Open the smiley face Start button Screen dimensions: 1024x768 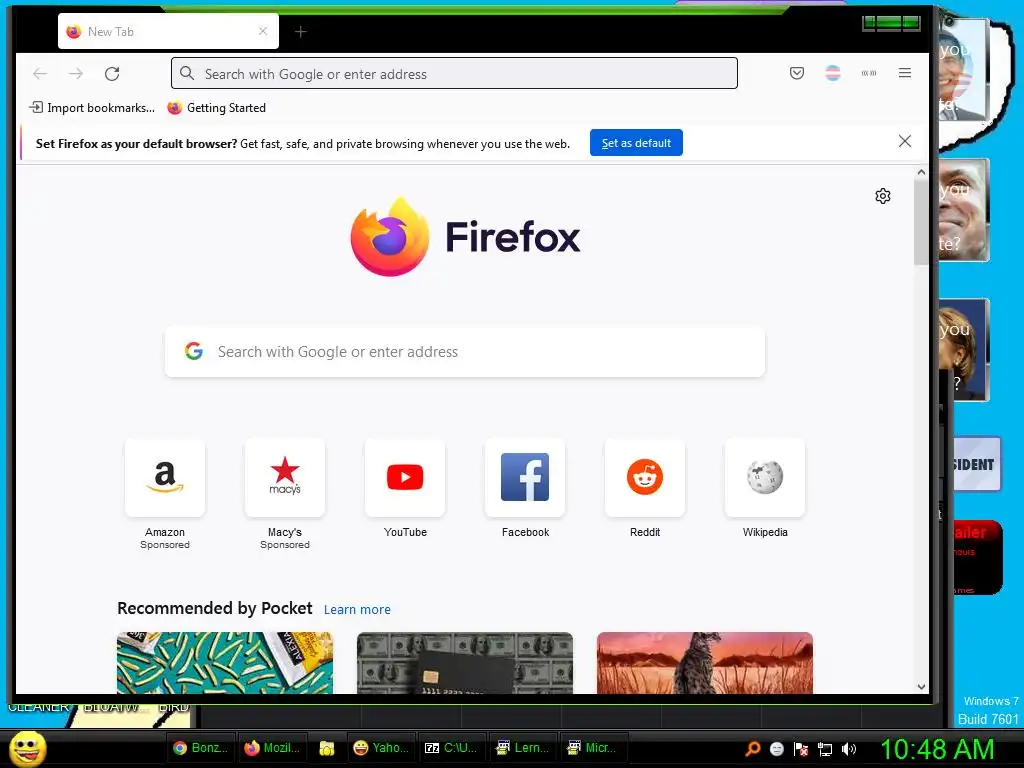point(28,749)
